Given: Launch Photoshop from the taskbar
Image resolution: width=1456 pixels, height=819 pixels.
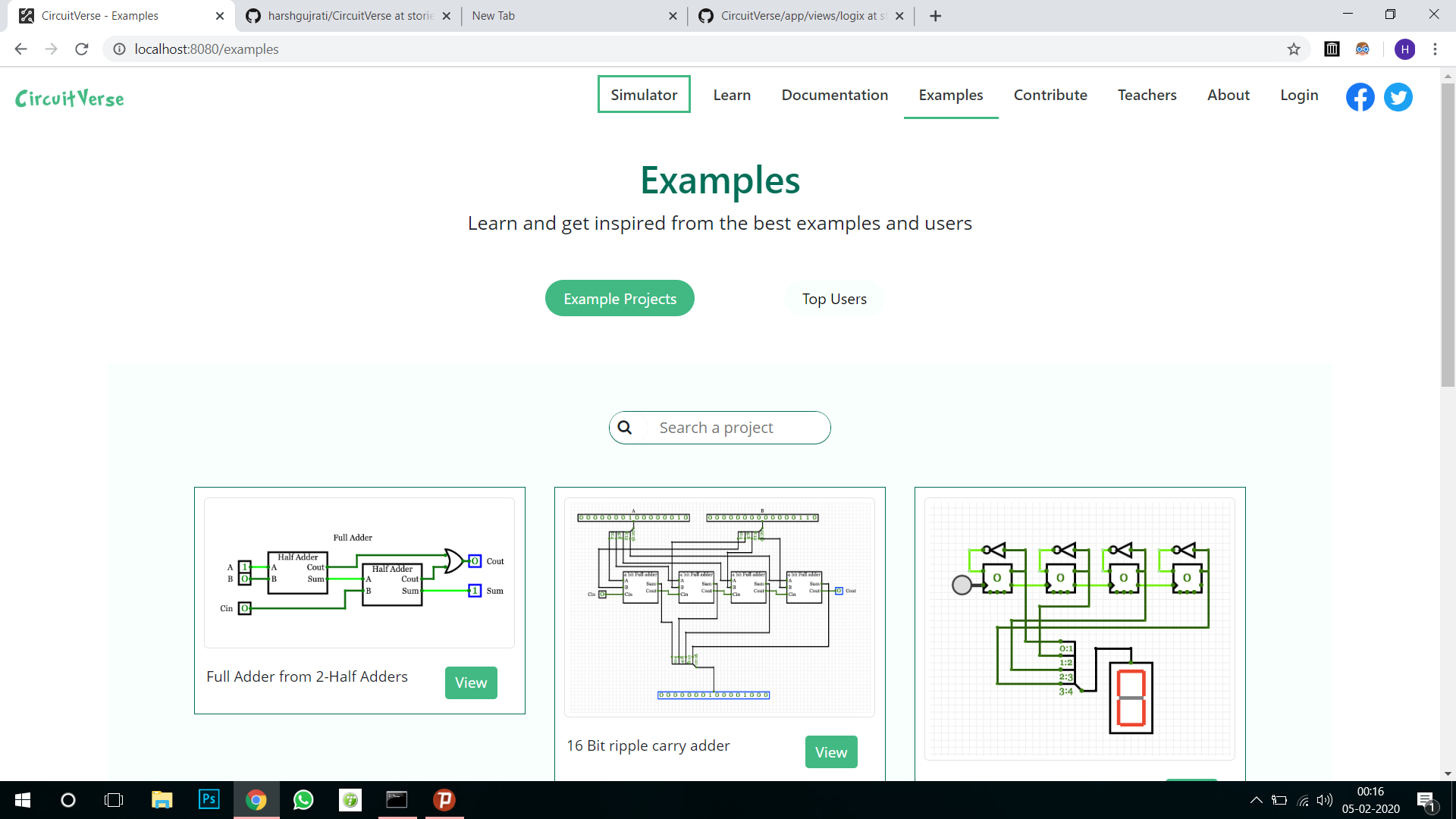Looking at the screenshot, I should [x=209, y=799].
